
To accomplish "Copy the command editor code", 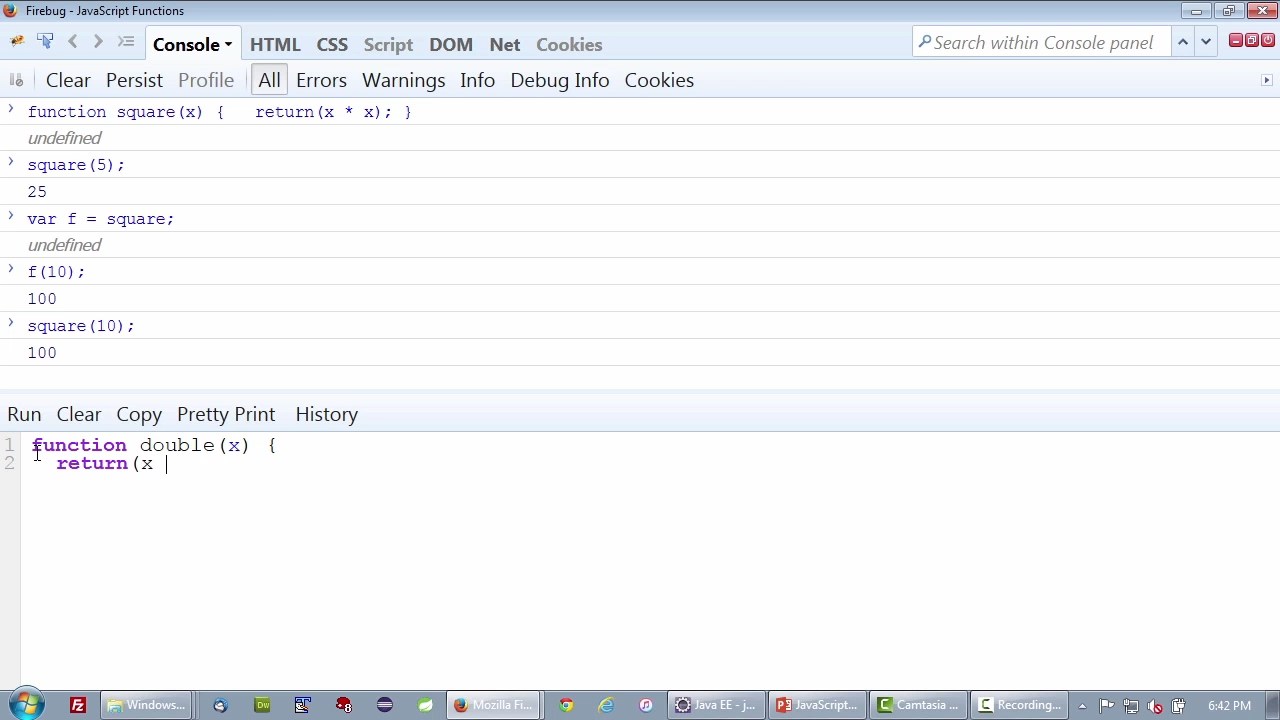I will pyautogui.click(x=139, y=414).
